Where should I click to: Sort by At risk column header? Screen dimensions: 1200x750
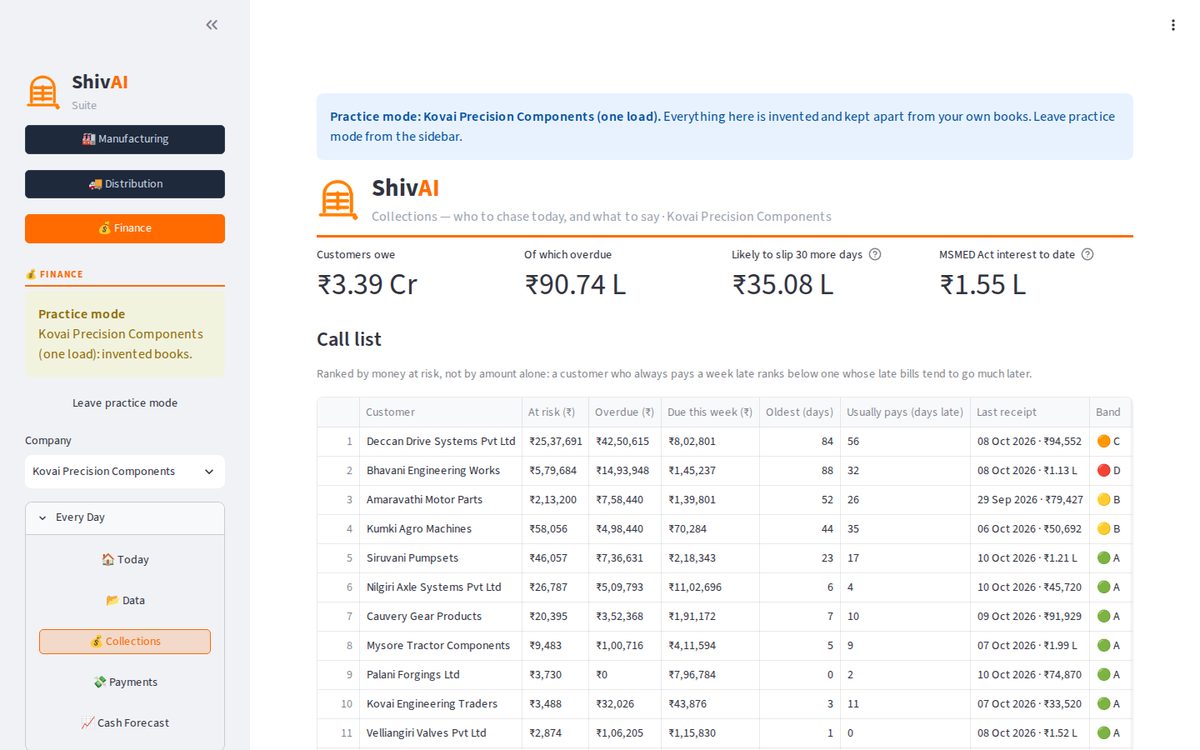point(555,412)
